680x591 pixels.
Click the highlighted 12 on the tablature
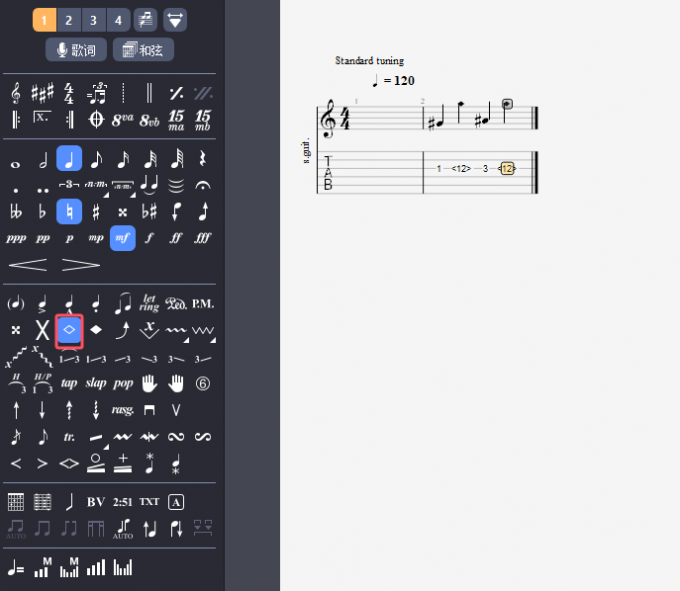tap(507, 168)
